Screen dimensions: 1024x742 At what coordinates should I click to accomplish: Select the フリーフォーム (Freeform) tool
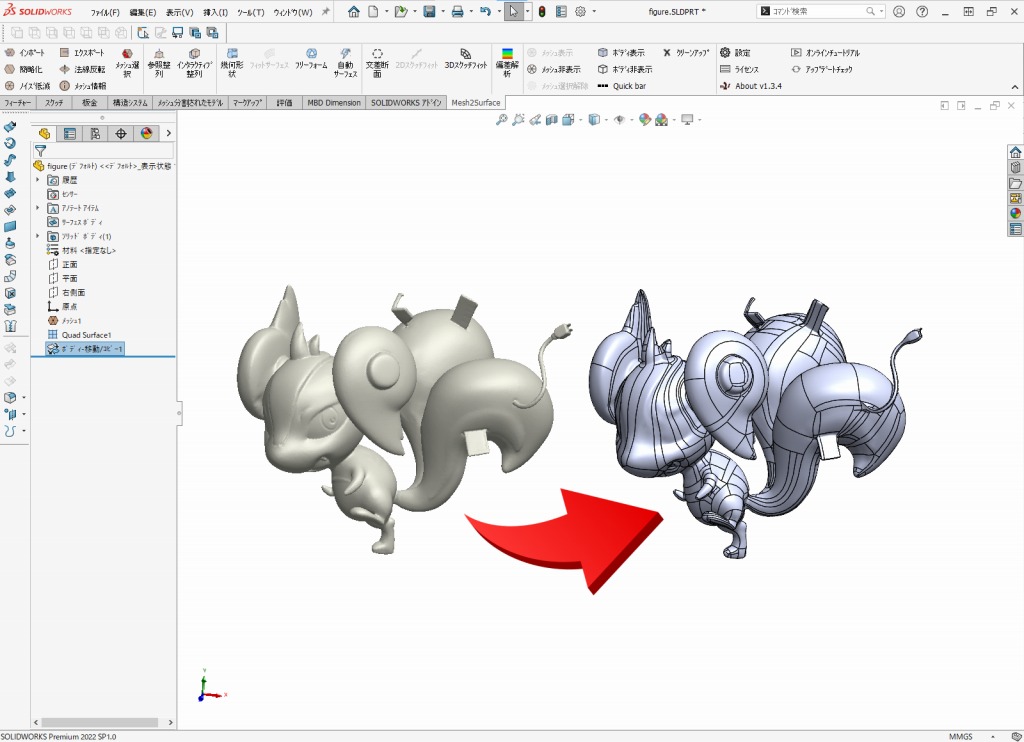pos(312,58)
